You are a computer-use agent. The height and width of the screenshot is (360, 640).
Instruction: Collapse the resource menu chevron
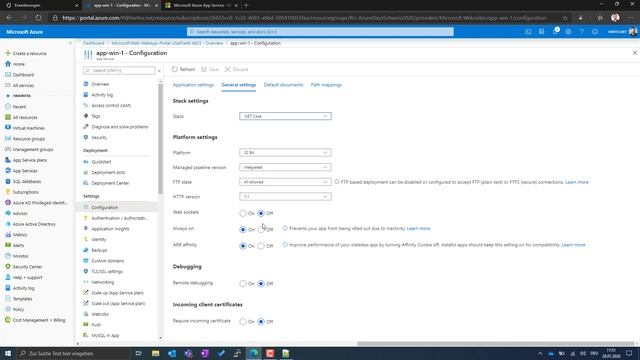coord(159,71)
